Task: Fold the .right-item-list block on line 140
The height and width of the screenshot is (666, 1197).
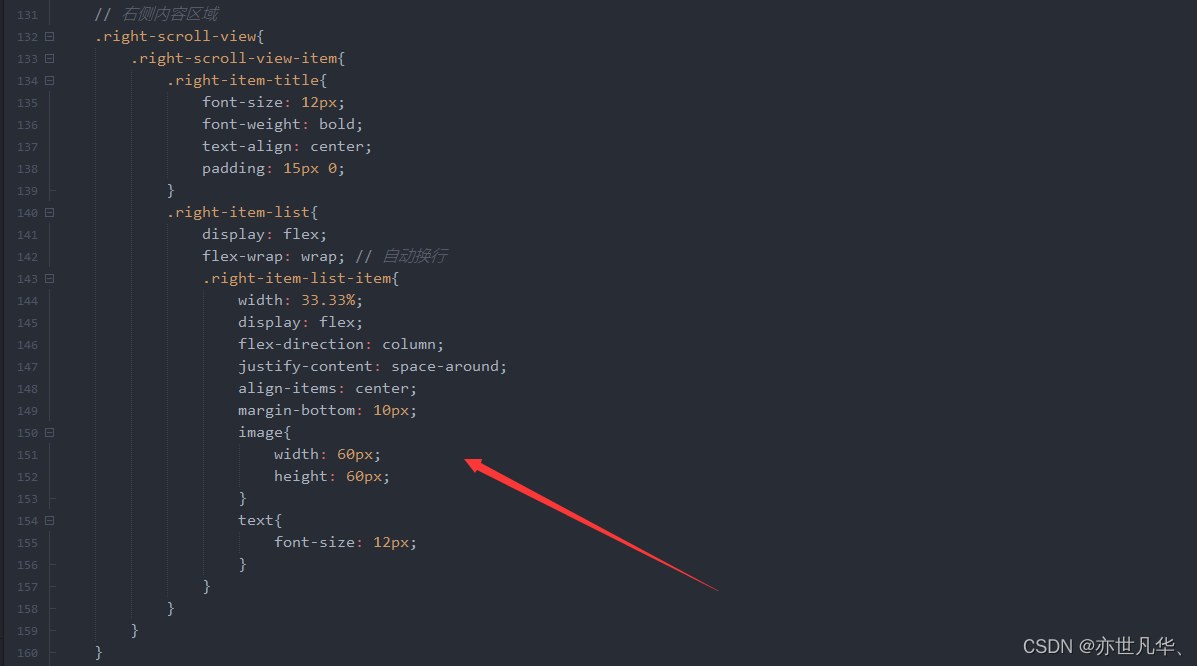Action: pos(50,212)
